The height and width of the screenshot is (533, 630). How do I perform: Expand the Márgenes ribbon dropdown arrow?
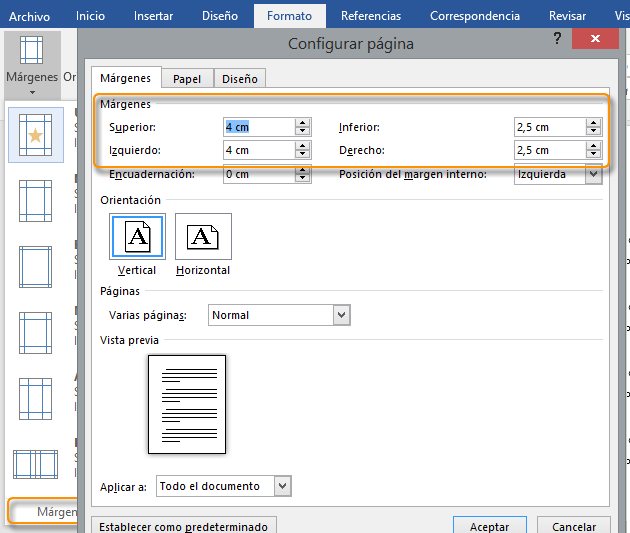coord(32,92)
